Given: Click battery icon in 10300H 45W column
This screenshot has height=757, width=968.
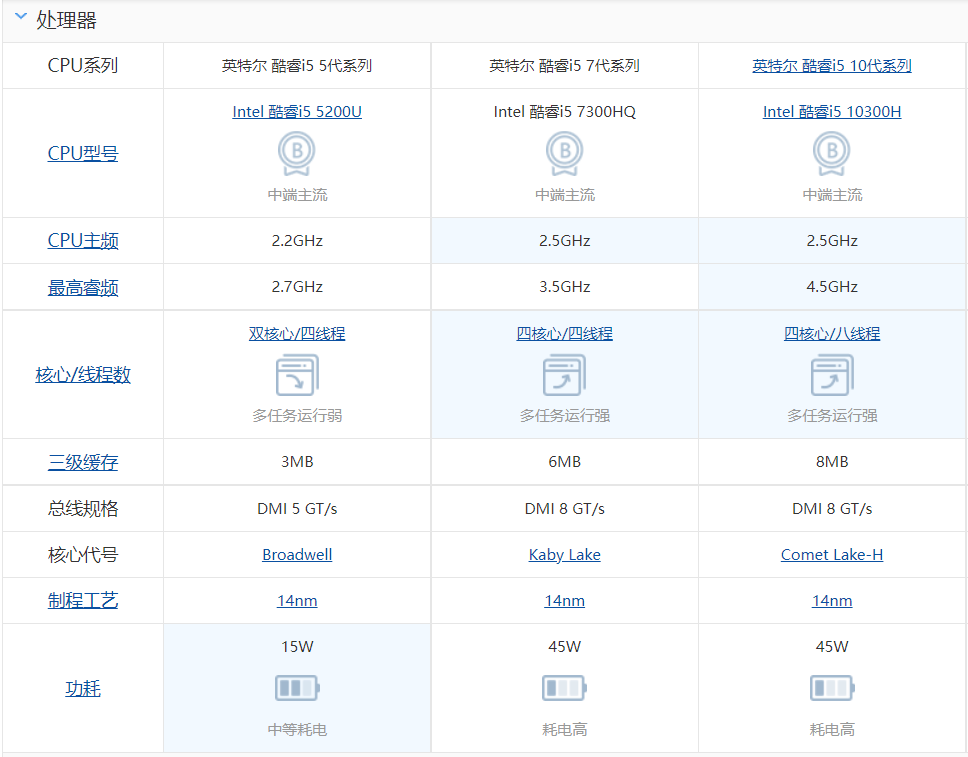Looking at the screenshot, I should point(832,688).
